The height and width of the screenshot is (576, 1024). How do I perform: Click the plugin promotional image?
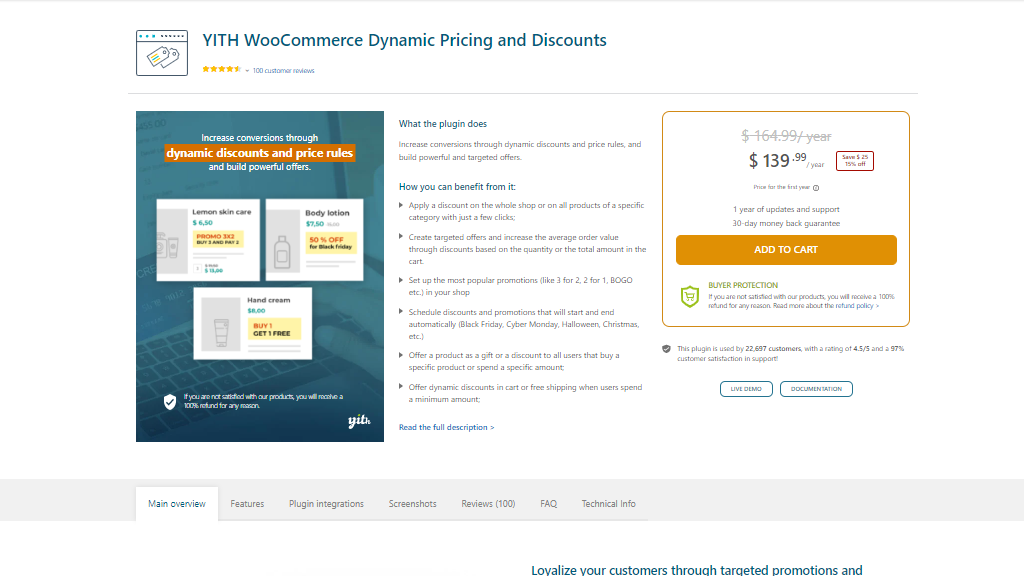click(260, 276)
